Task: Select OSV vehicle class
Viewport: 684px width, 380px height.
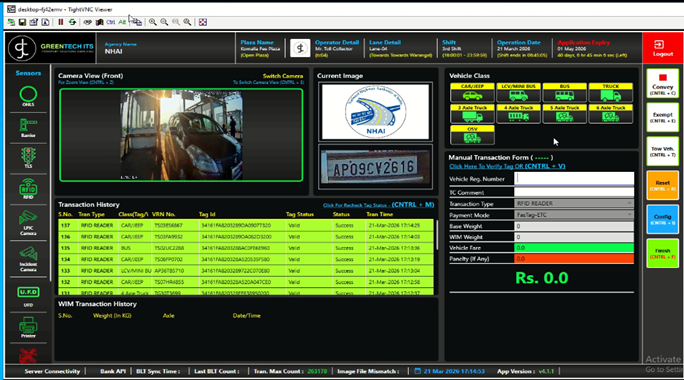Action: 472,135
